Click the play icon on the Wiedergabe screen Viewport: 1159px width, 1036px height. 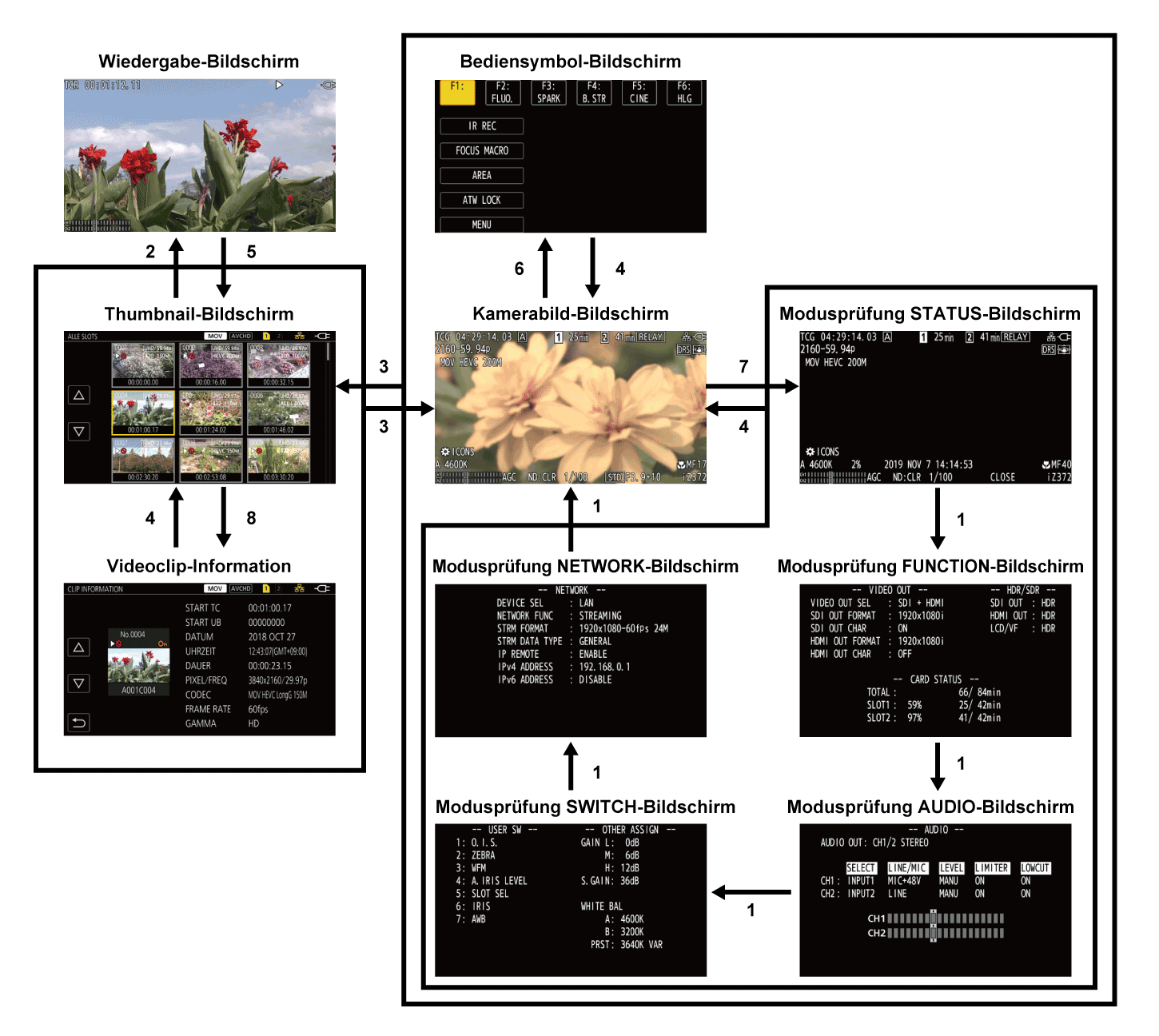coord(279,84)
